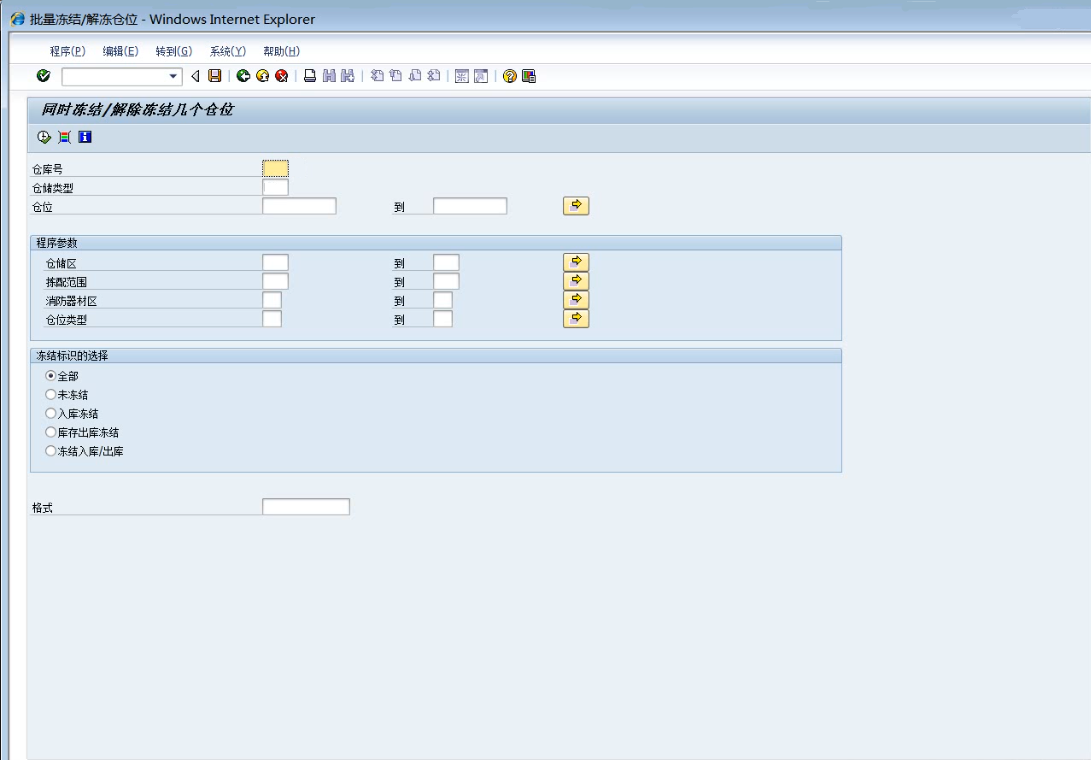Choose the 入库冻结 radio button
1091x760 pixels.
51,413
